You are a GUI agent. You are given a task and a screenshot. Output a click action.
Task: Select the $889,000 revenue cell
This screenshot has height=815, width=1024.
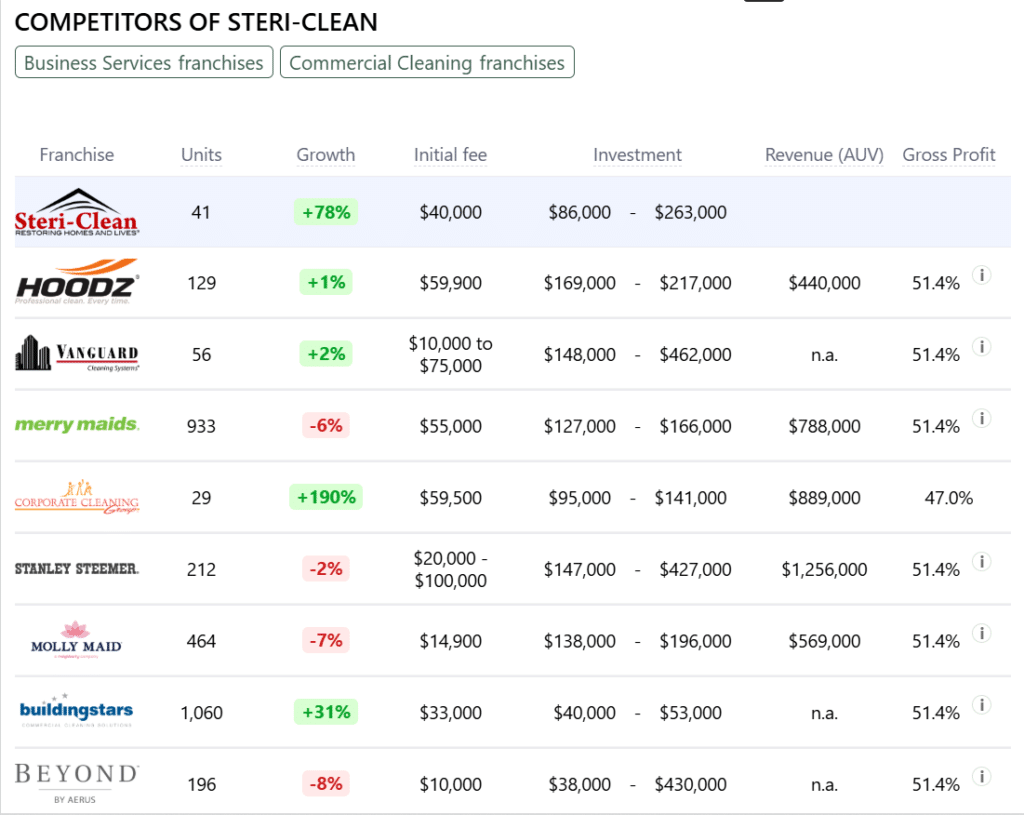click(x=824, y=498)
